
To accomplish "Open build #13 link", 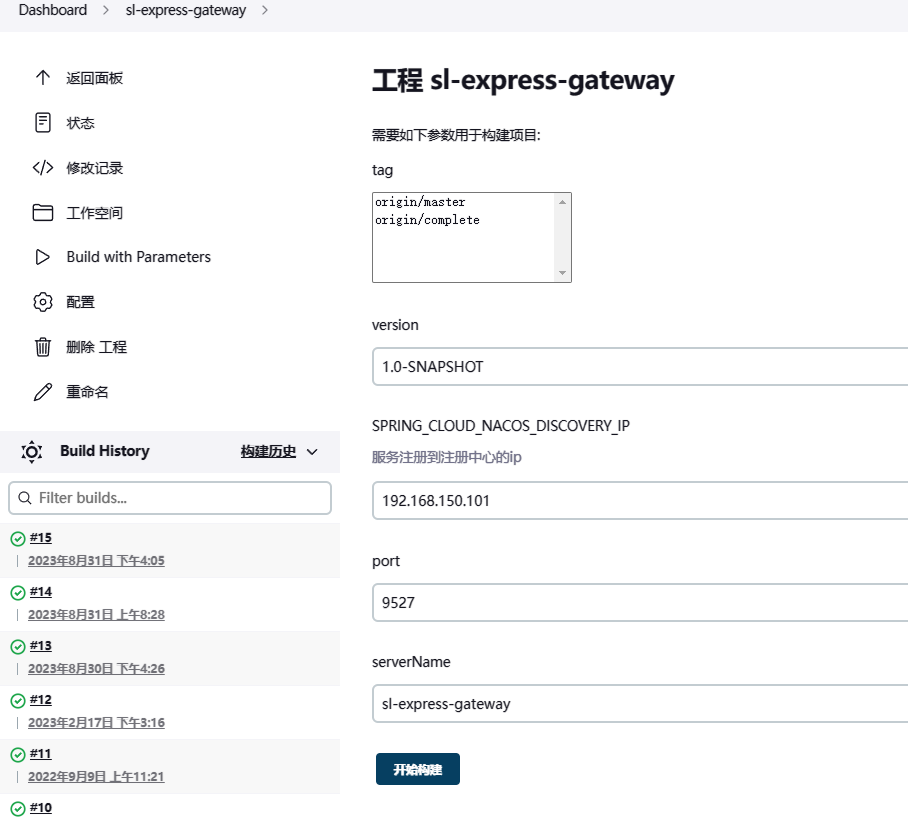I will (41, 645).
